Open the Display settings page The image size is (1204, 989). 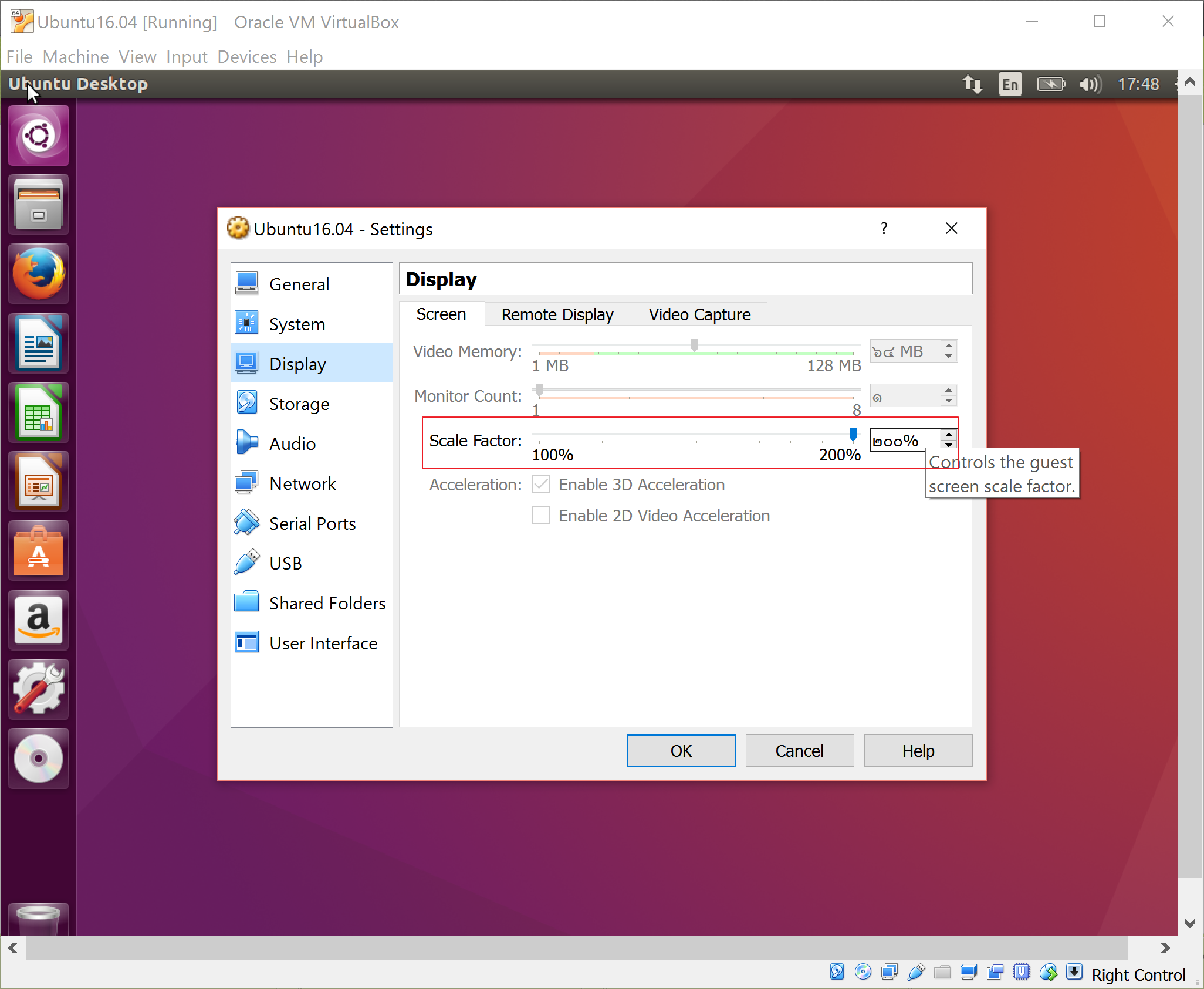click(297, 363)
